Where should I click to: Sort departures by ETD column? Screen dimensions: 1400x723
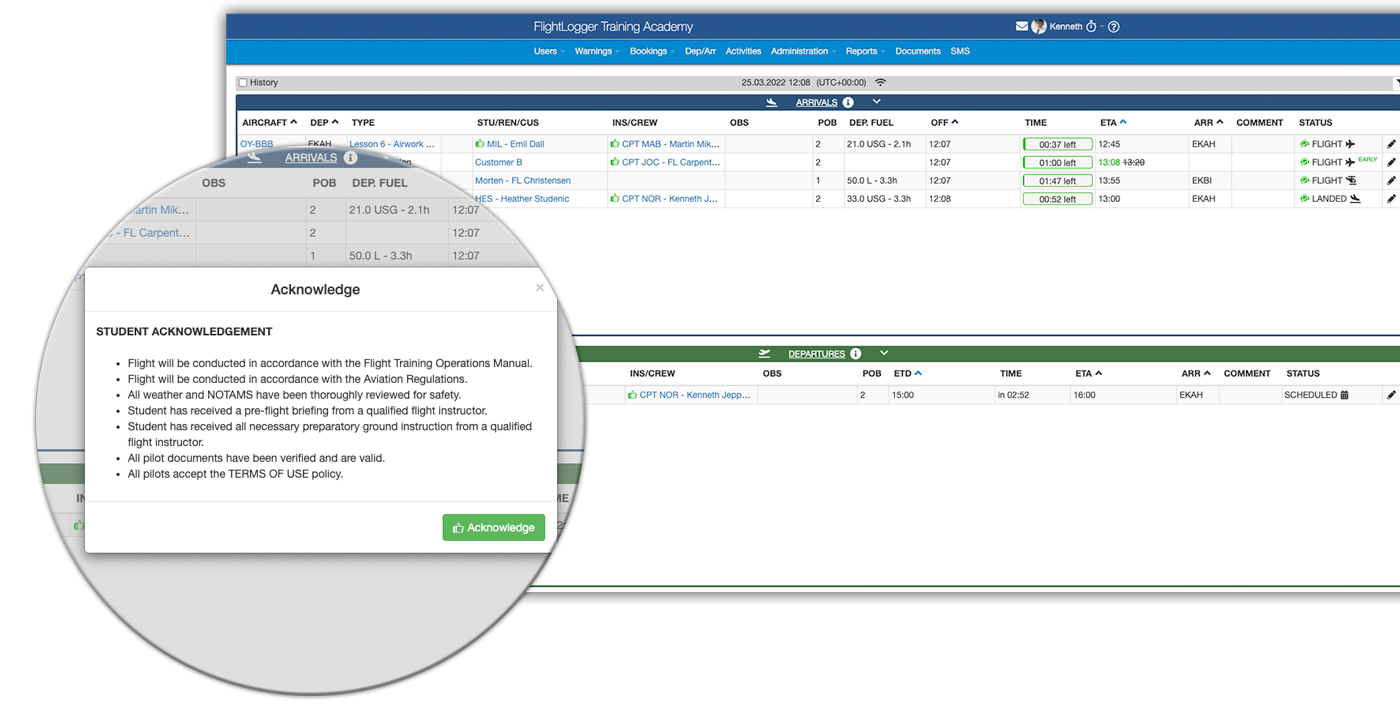[907, 374]
